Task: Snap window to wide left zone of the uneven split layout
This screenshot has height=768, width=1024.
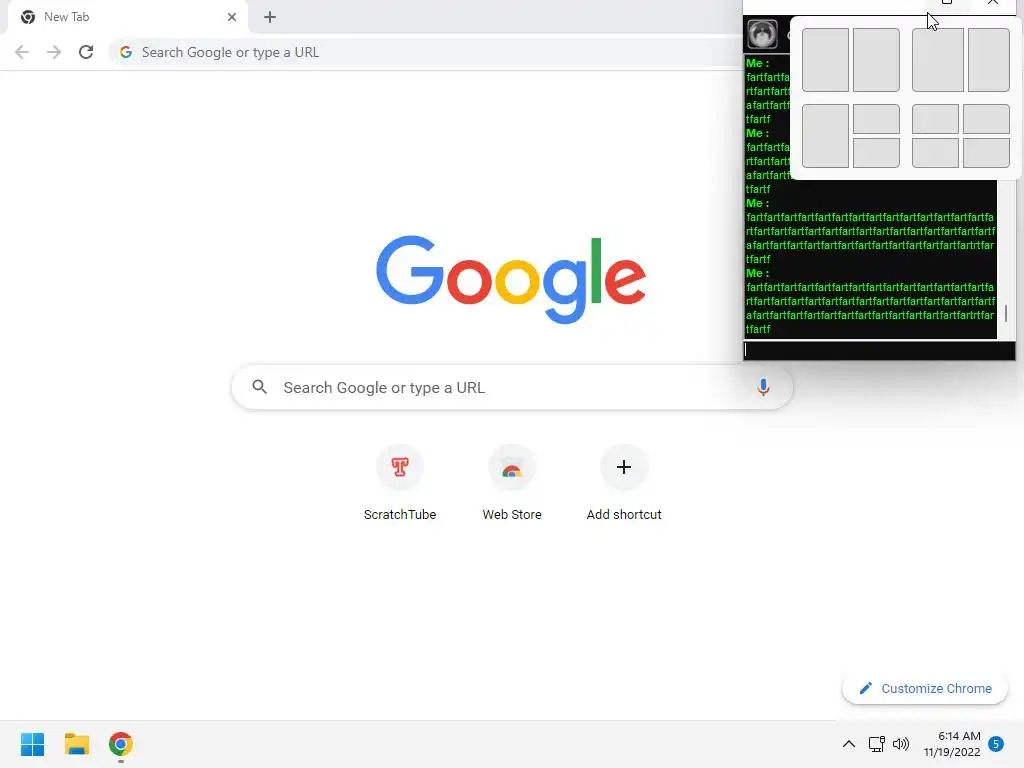Action: click(x=938, y=60)
